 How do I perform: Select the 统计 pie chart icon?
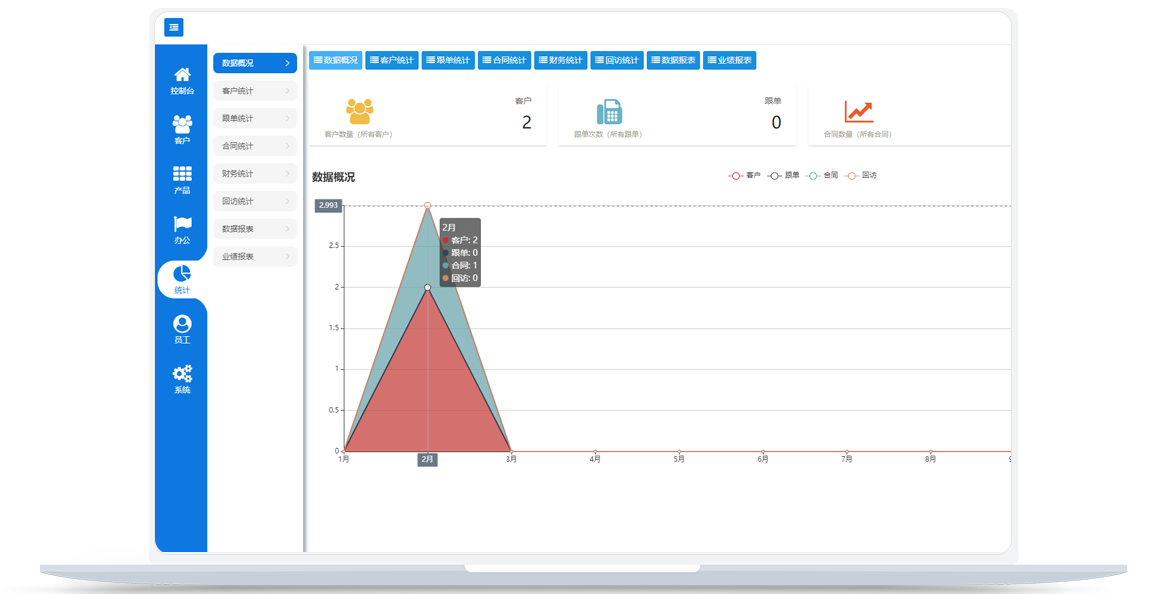point(182,275)
